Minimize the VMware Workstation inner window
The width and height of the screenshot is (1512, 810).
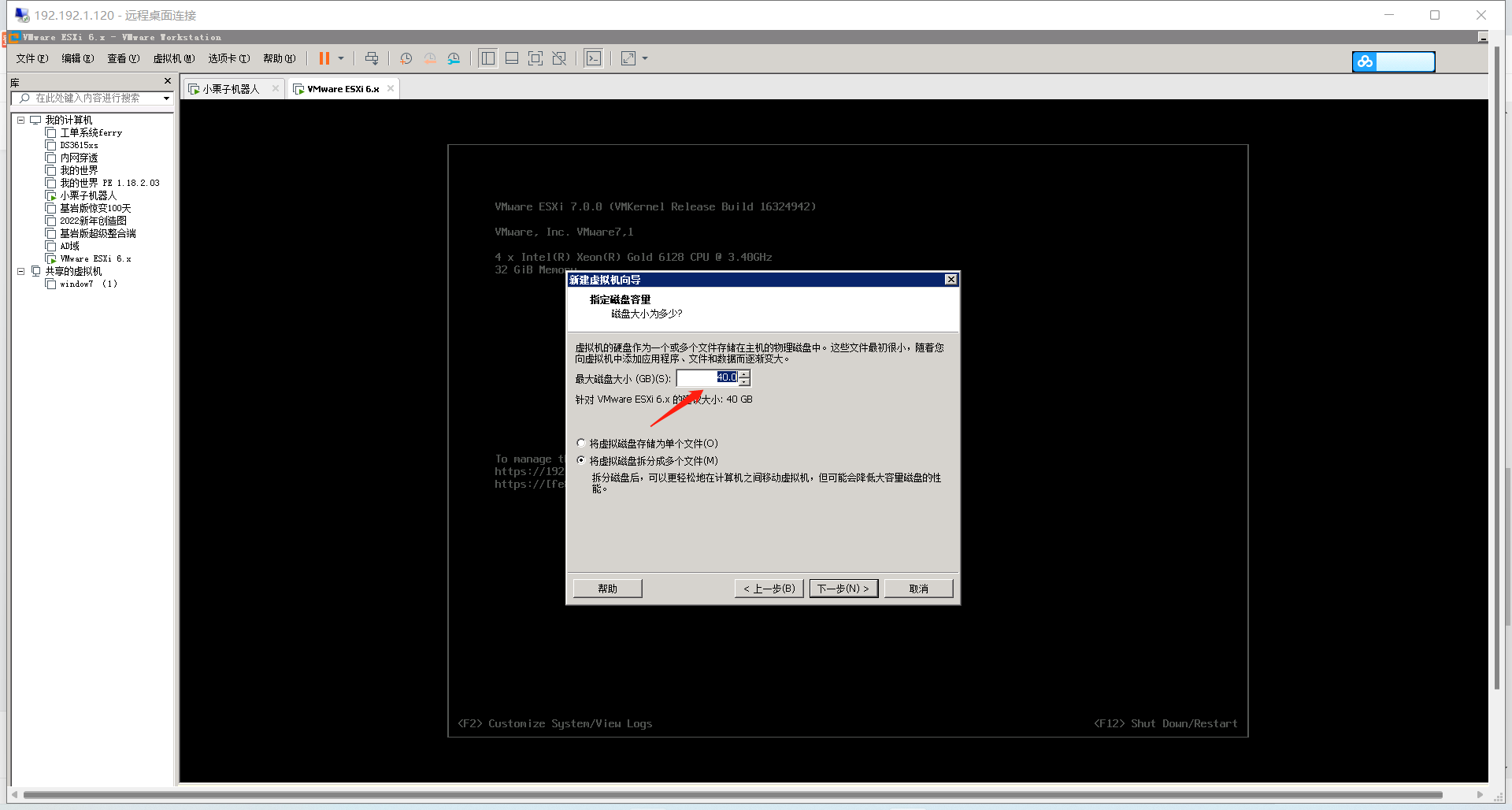click(1483, 37)
